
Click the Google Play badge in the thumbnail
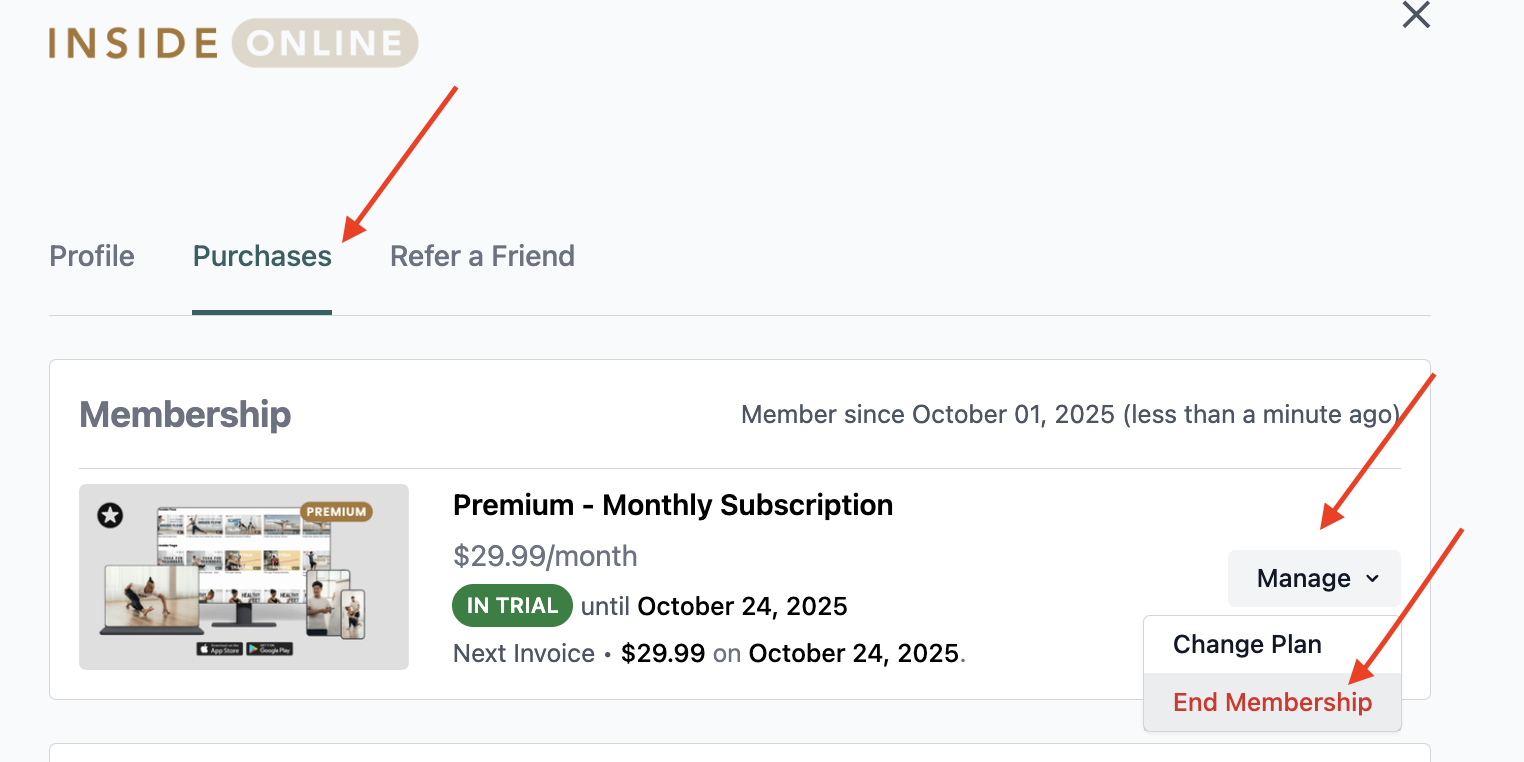pyautogui.click(x=270, y=649)
